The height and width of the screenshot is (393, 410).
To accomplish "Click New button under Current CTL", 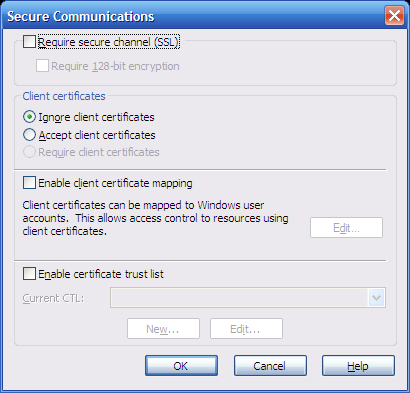I will 163,329.
